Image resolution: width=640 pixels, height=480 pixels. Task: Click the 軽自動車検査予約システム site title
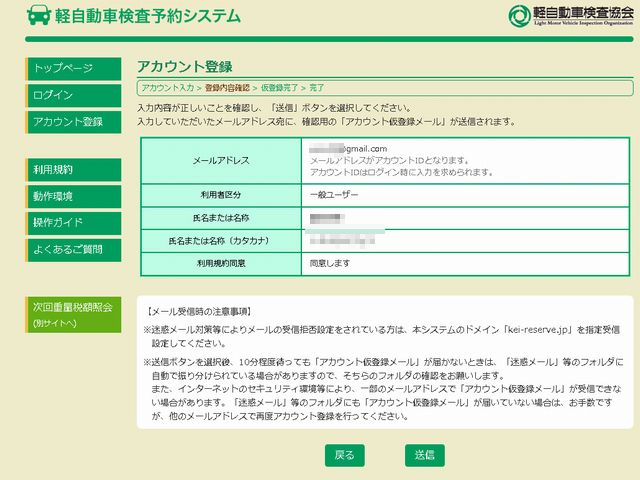point(148,16)
